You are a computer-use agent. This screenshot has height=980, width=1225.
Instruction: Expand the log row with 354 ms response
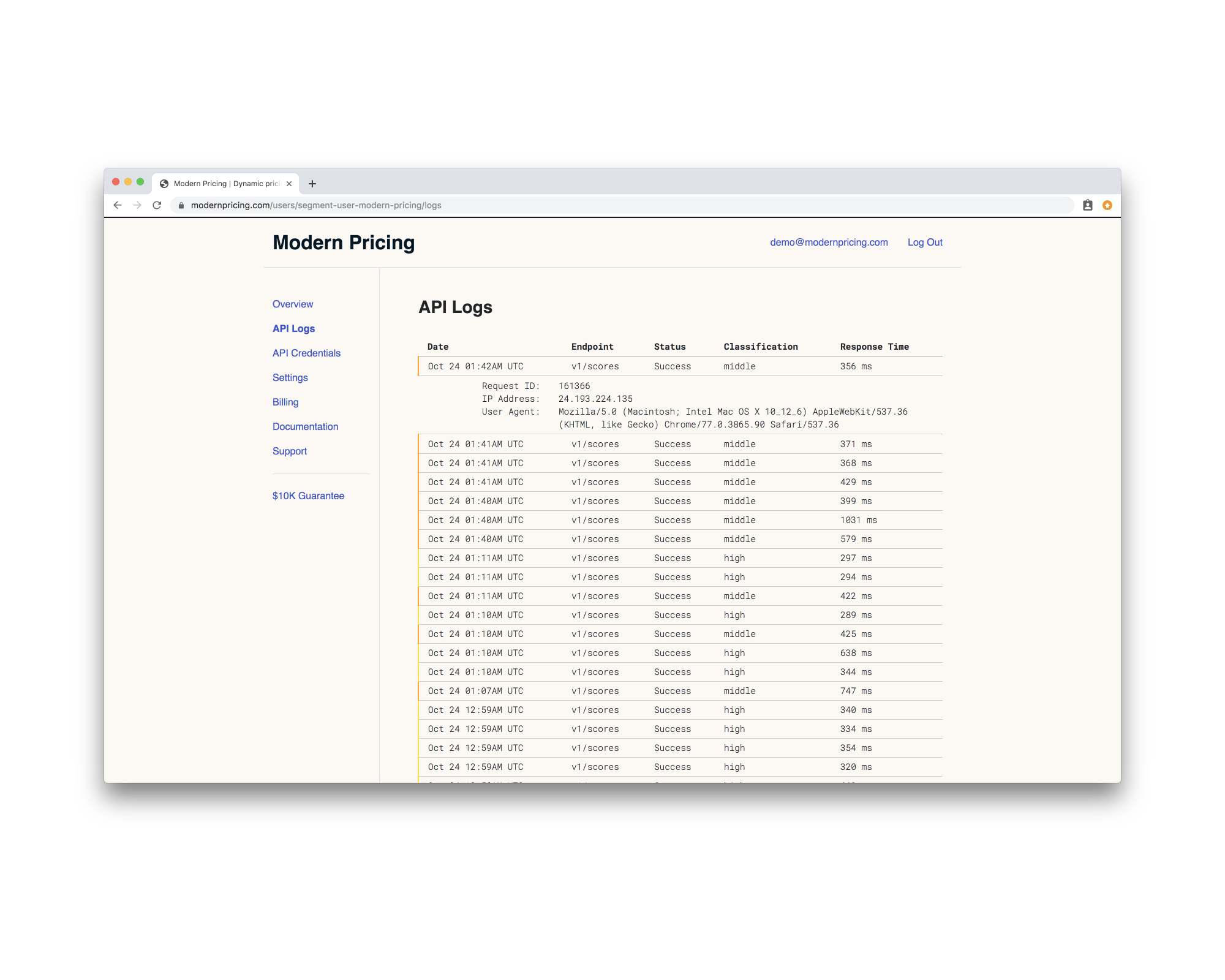pyautogui.click(x=680, y=748)
